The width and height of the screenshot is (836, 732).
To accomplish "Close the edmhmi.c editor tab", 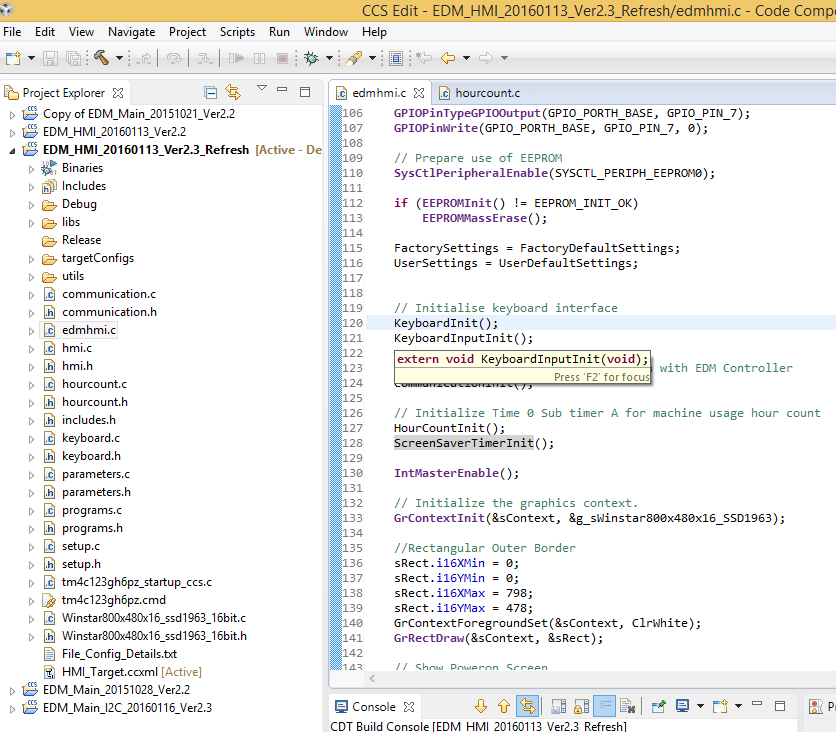I will pyautogui.click(x=419, y=93).
